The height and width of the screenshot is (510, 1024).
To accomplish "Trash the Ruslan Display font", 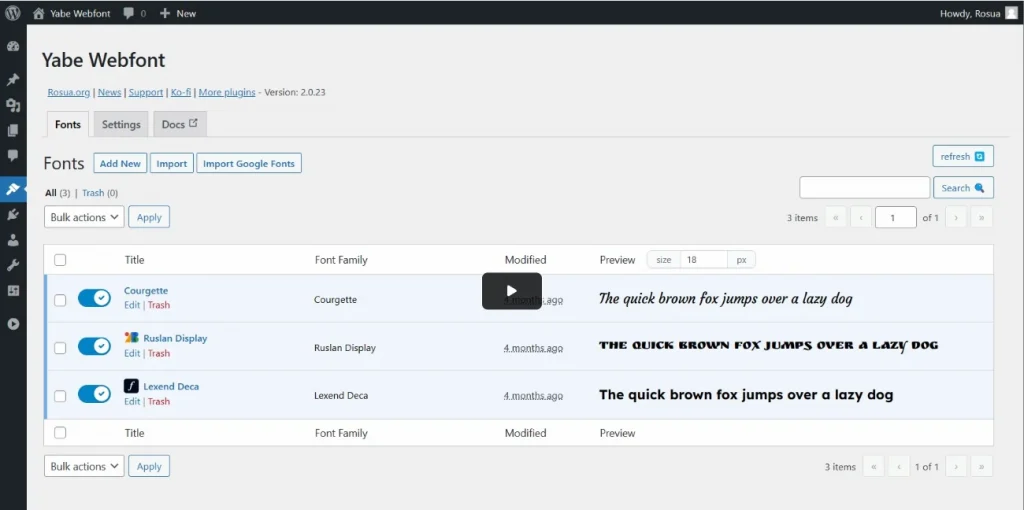I will click(x=159, y=353).
